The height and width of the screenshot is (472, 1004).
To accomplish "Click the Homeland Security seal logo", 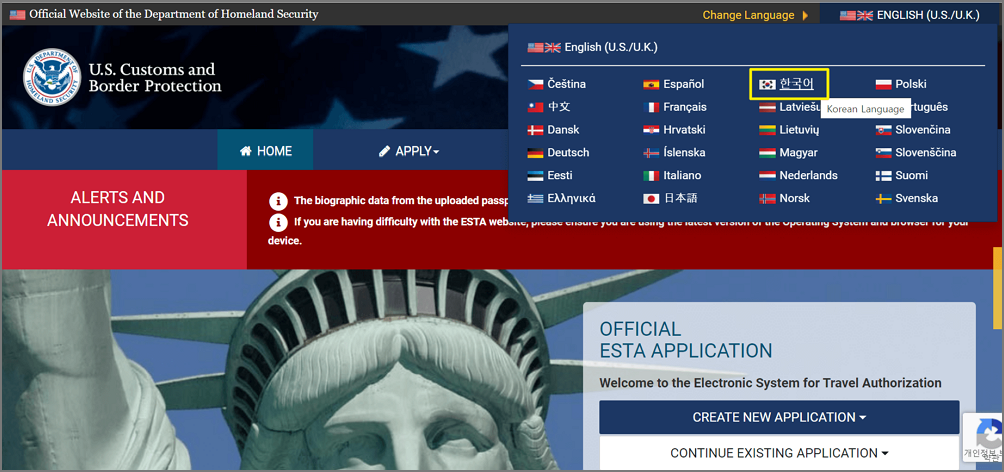I will (52, 77).
